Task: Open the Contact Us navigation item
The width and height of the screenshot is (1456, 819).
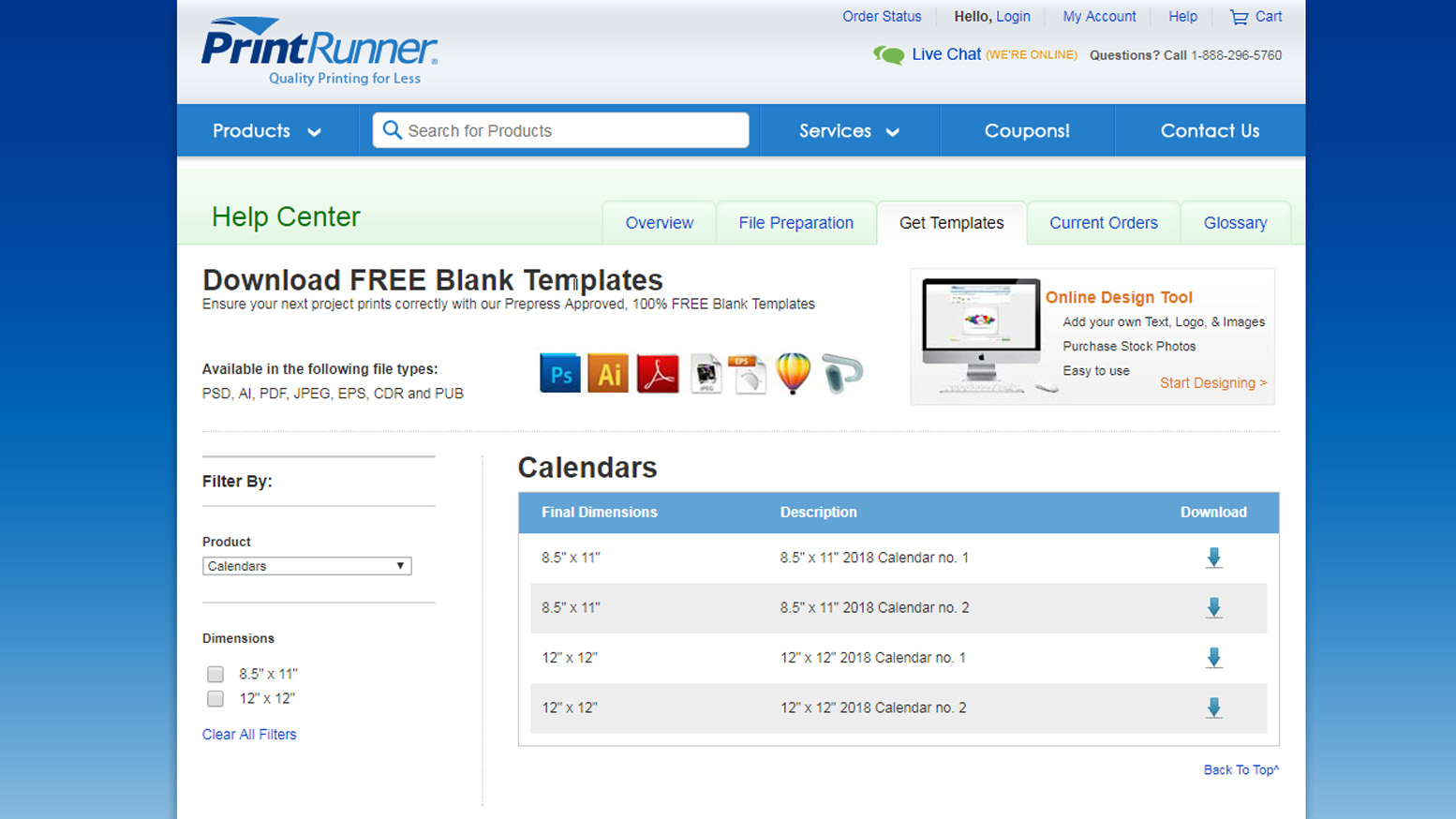Action: (1211, 130)
